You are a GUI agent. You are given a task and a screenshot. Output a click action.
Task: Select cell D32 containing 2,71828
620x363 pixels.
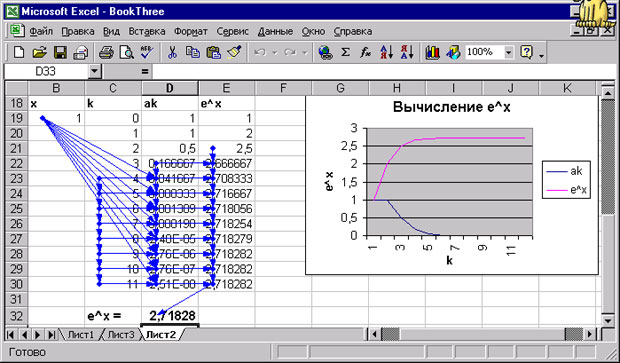click(170, 316)
